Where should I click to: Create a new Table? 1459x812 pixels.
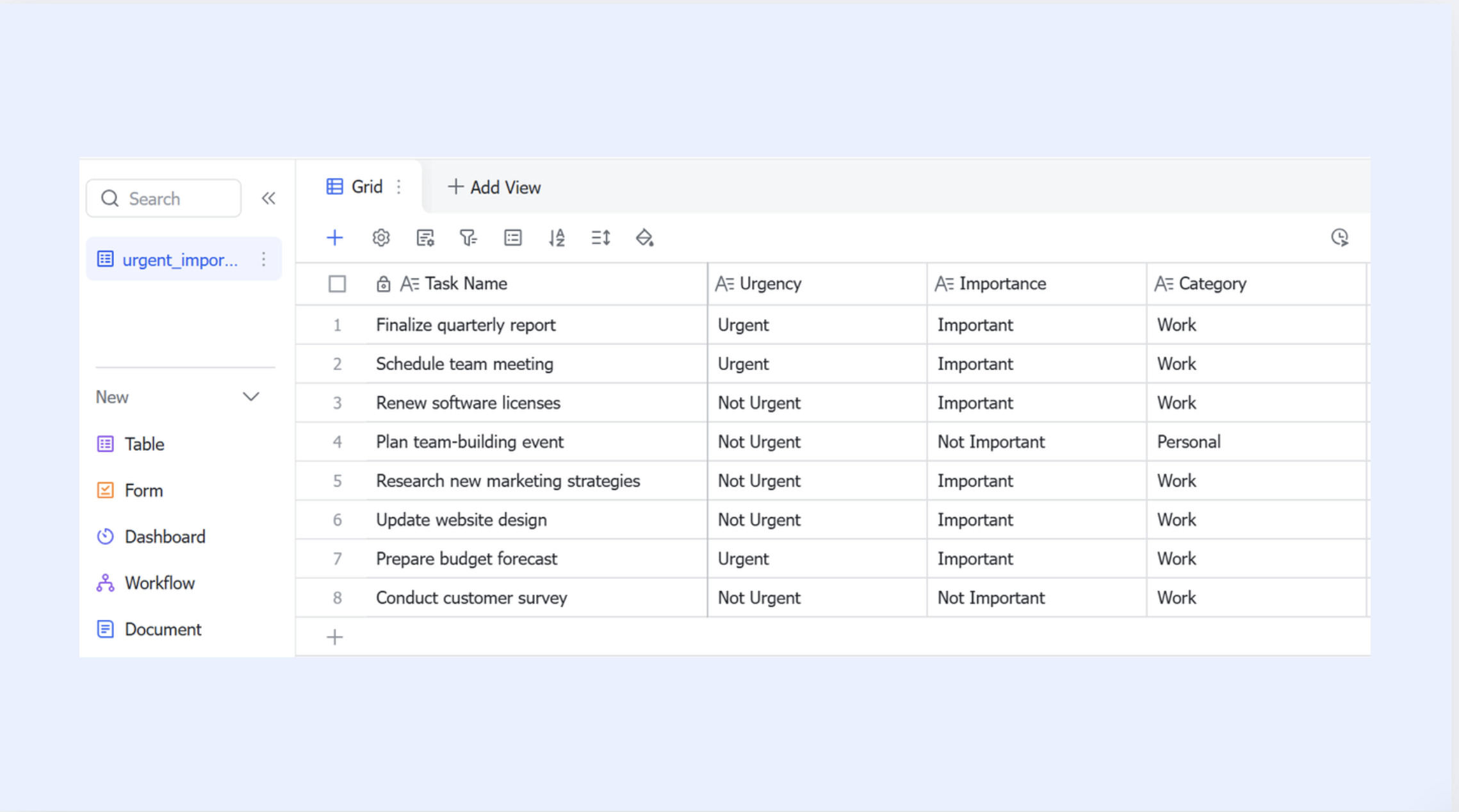pos(131,444)
